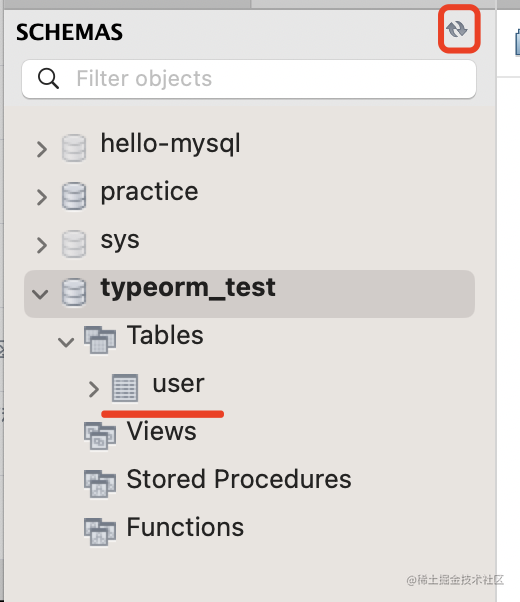
Task: Click the search magnifier icon
Action: click(48, 79)
